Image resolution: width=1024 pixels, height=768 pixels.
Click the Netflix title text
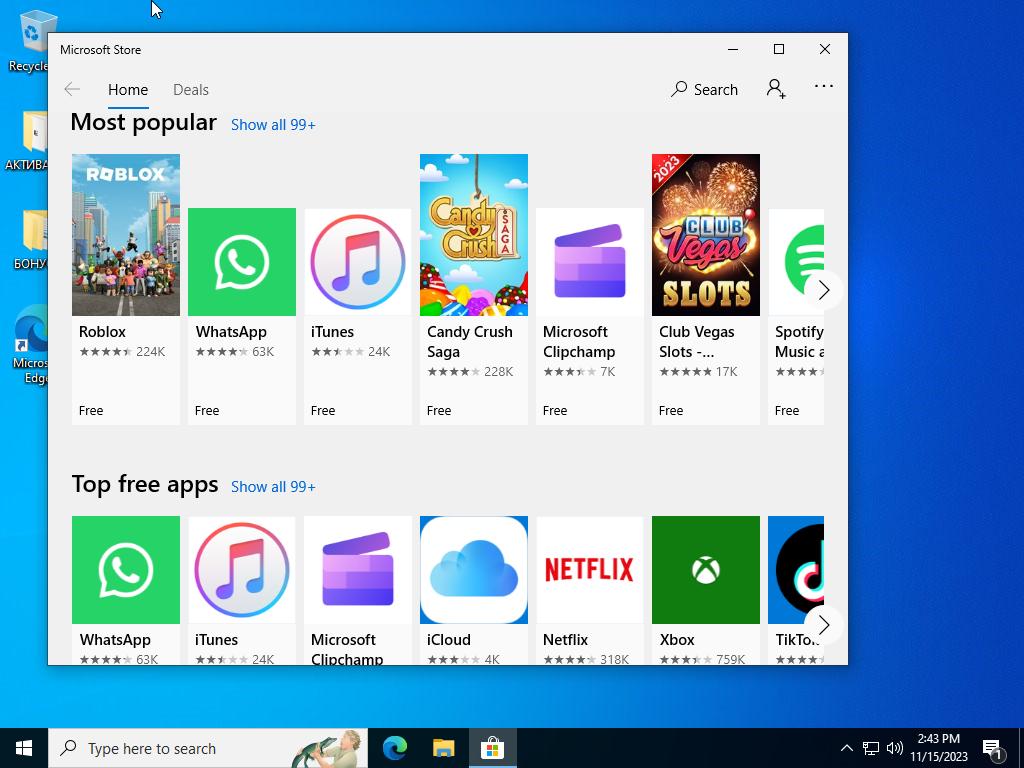point(566,639)
